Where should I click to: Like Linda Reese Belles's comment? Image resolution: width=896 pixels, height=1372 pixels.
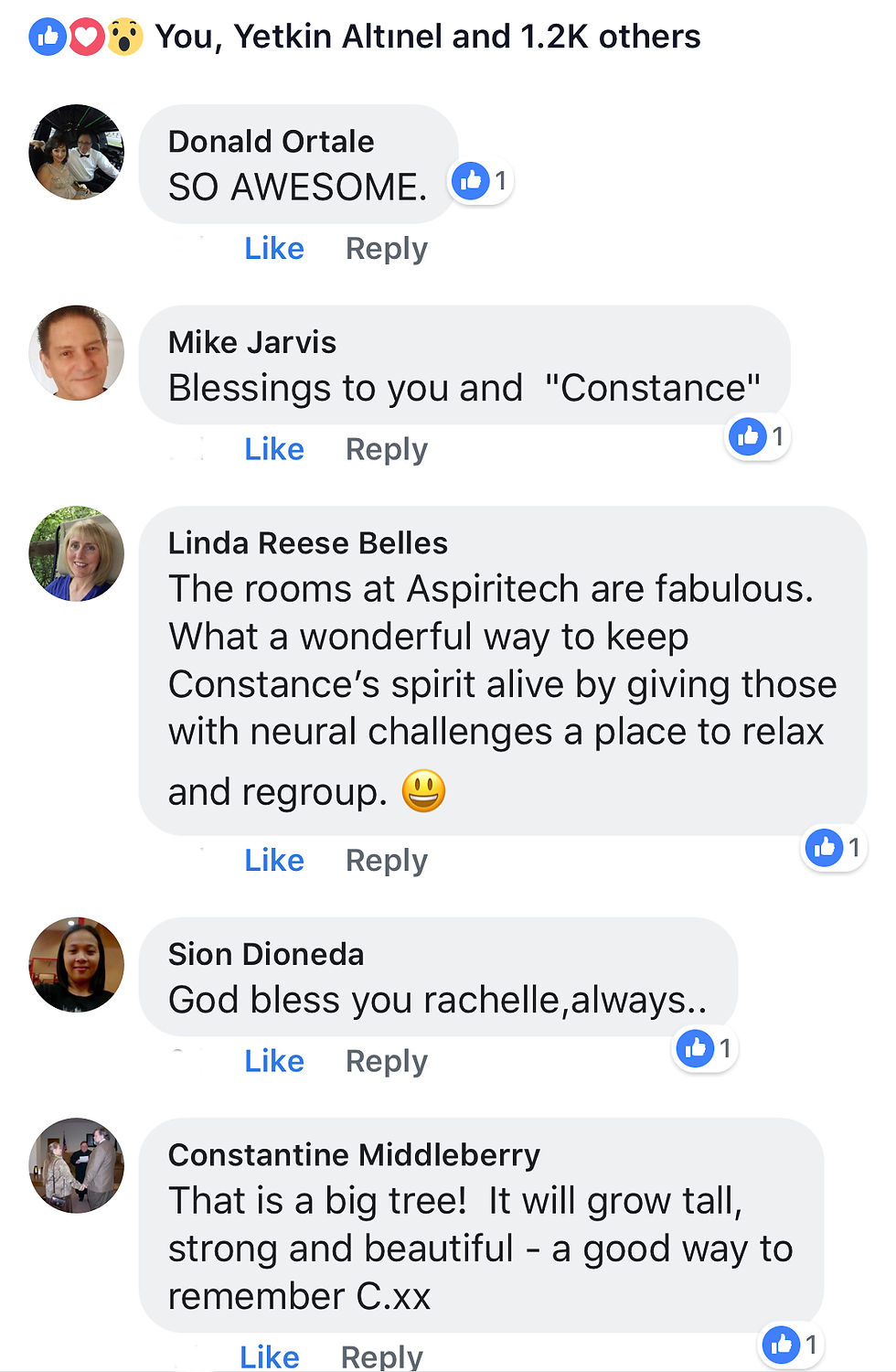(274, 860)
